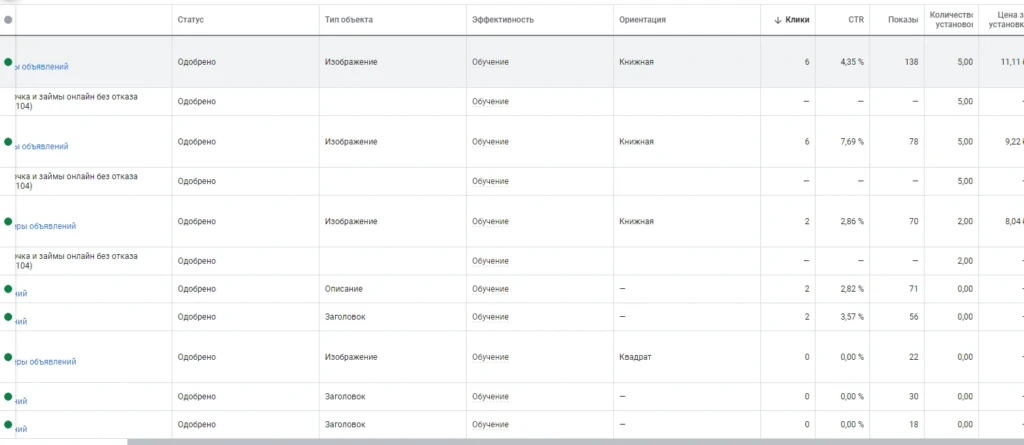Viewport: 1024px width, 445px height.
Task: Click green dot of Заголовок row with 56 impressions
Action: tap(8, 317)
